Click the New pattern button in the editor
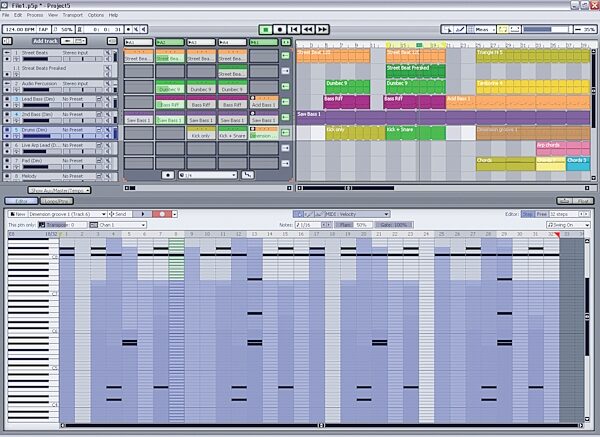The height and width of the screenshot is (437, 600). click(17, 214)
